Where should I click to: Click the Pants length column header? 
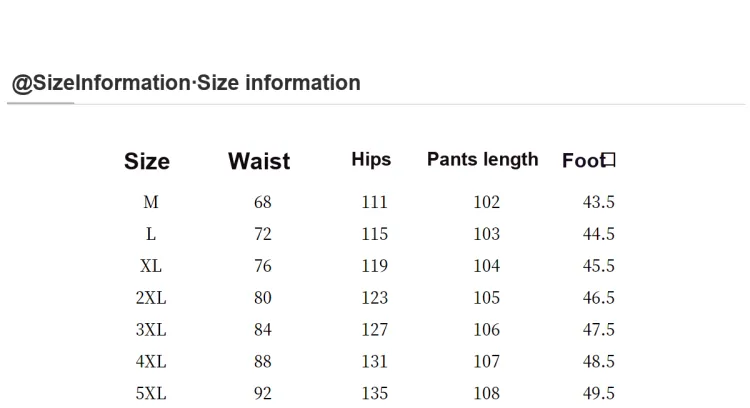point(483,159)
